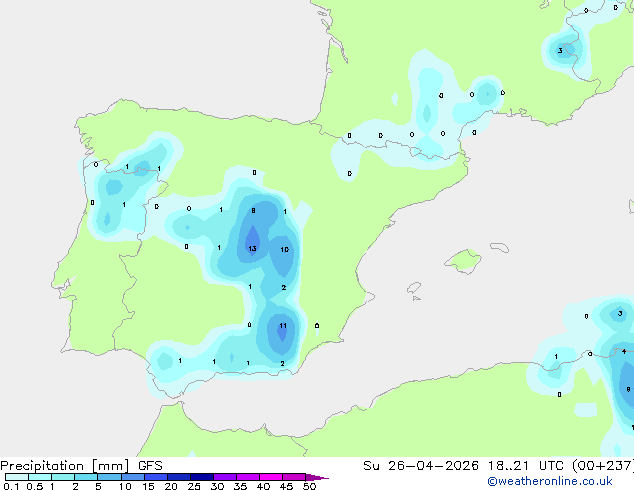Viewport: 634px width, 490px height.
Task: Click the value "4" over North Africa
Action: [624, 351]
